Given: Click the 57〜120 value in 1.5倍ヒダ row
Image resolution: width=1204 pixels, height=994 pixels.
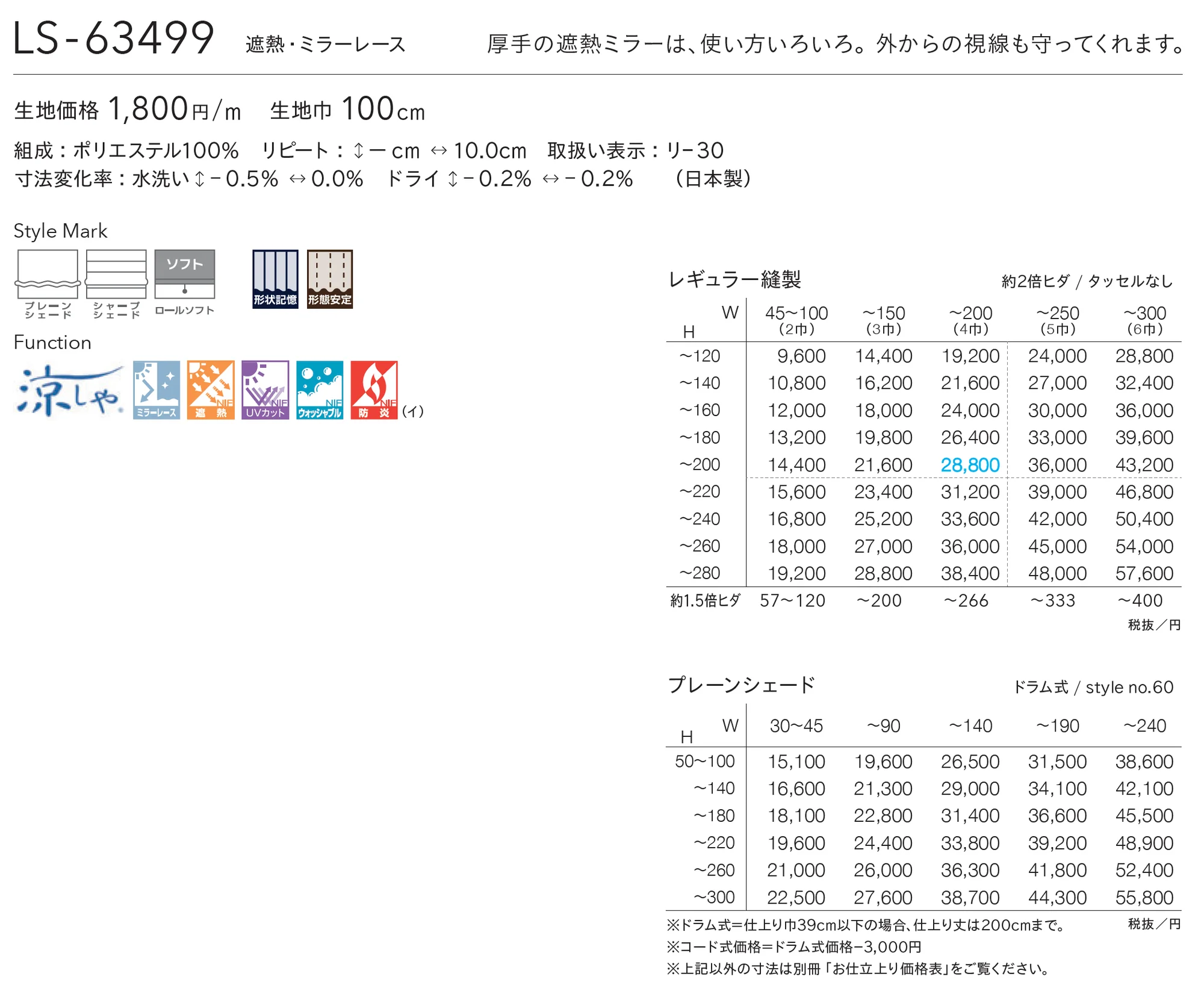Looking at the screenshot, I should coord(792,601).
